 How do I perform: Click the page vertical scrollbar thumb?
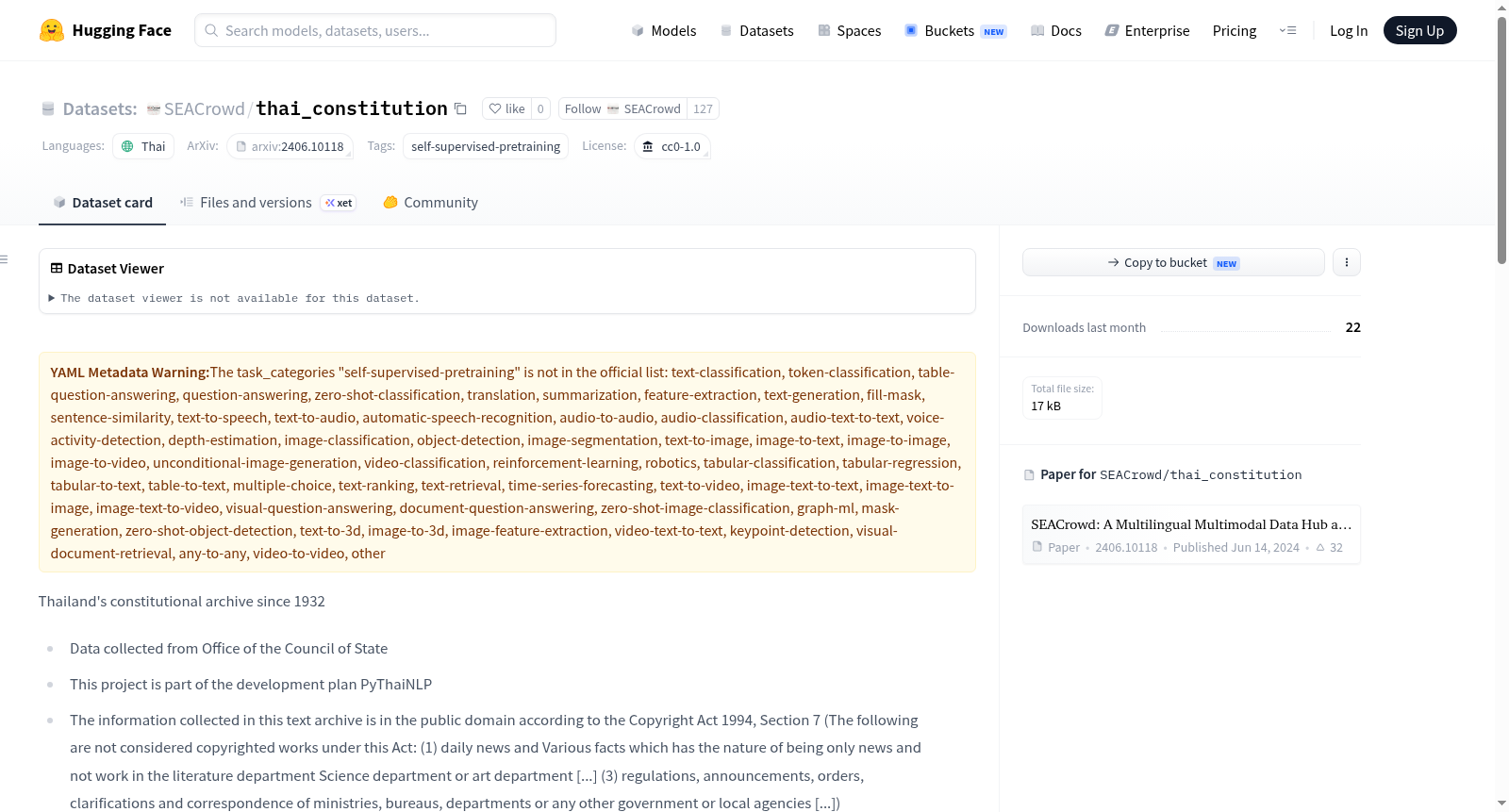click(1501, 141)
